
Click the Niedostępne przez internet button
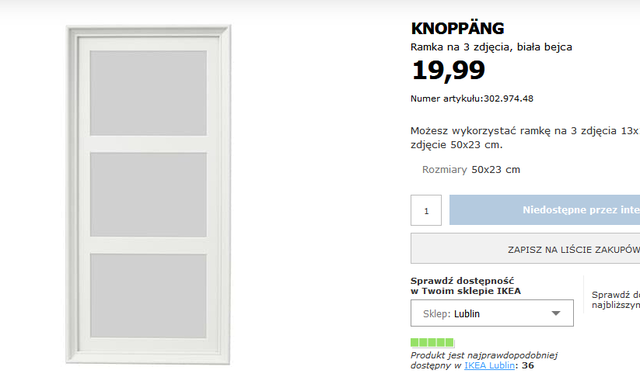coord(544,210)
